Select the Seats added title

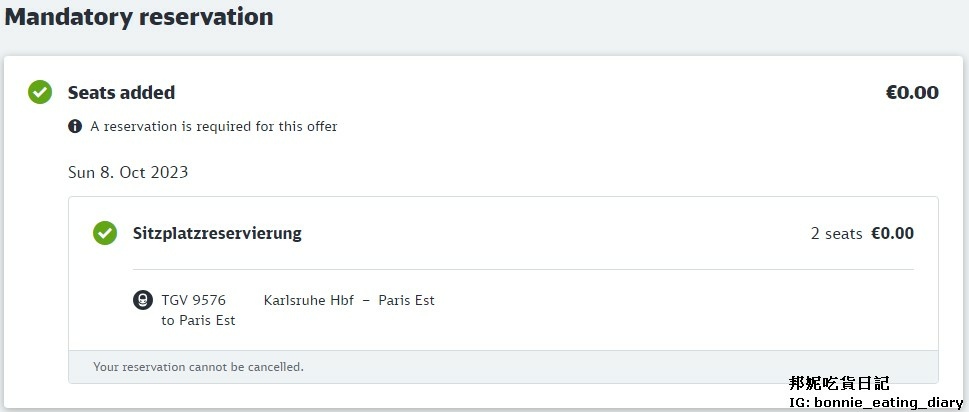tap(121, 93)
